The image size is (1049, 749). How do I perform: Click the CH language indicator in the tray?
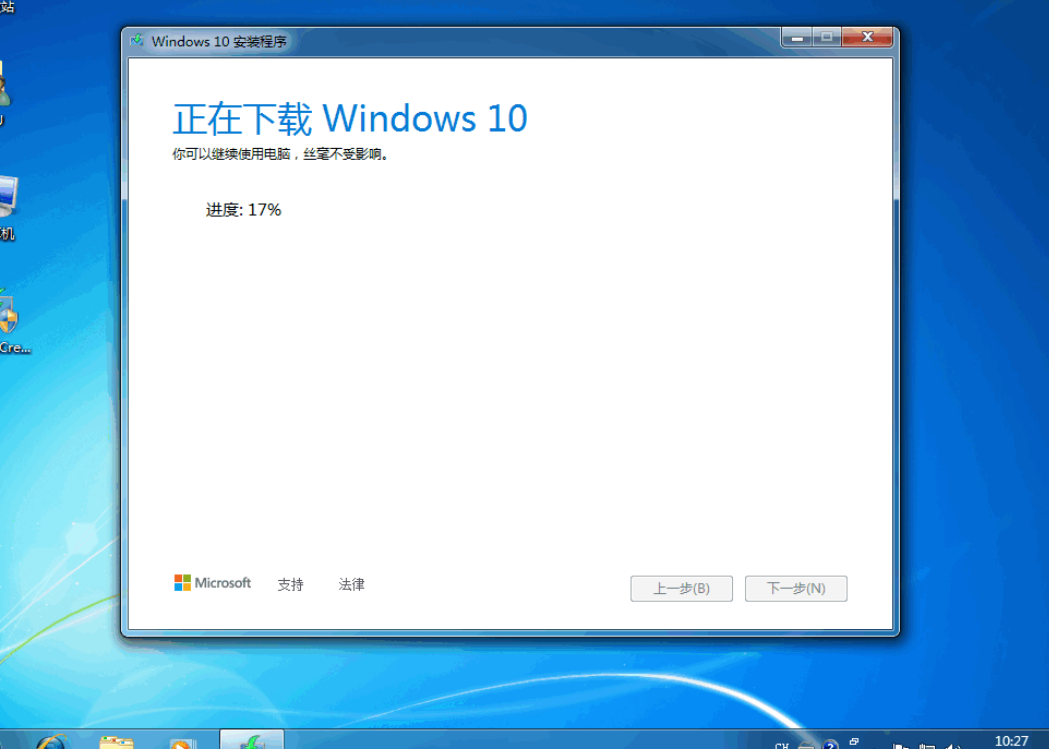click(x=781, y=745)
